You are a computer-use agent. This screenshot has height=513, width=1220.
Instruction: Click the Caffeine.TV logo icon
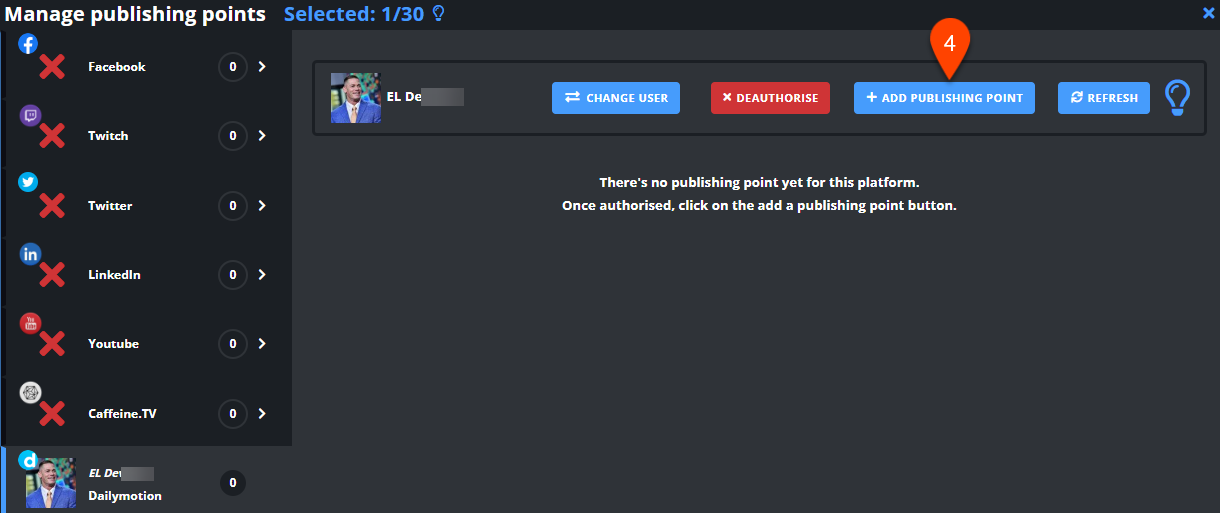[29, 393]
